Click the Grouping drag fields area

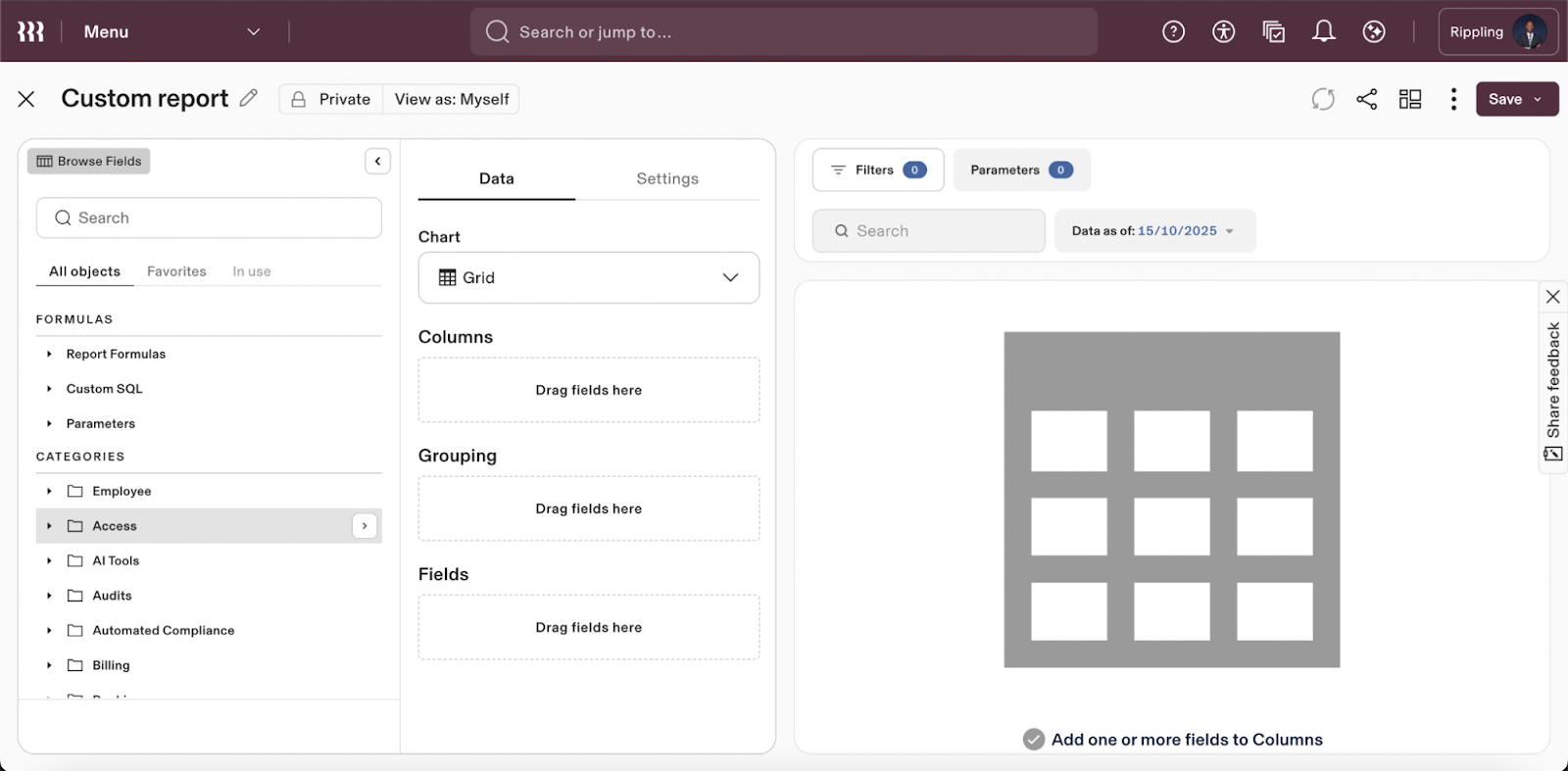coord(589,508)
